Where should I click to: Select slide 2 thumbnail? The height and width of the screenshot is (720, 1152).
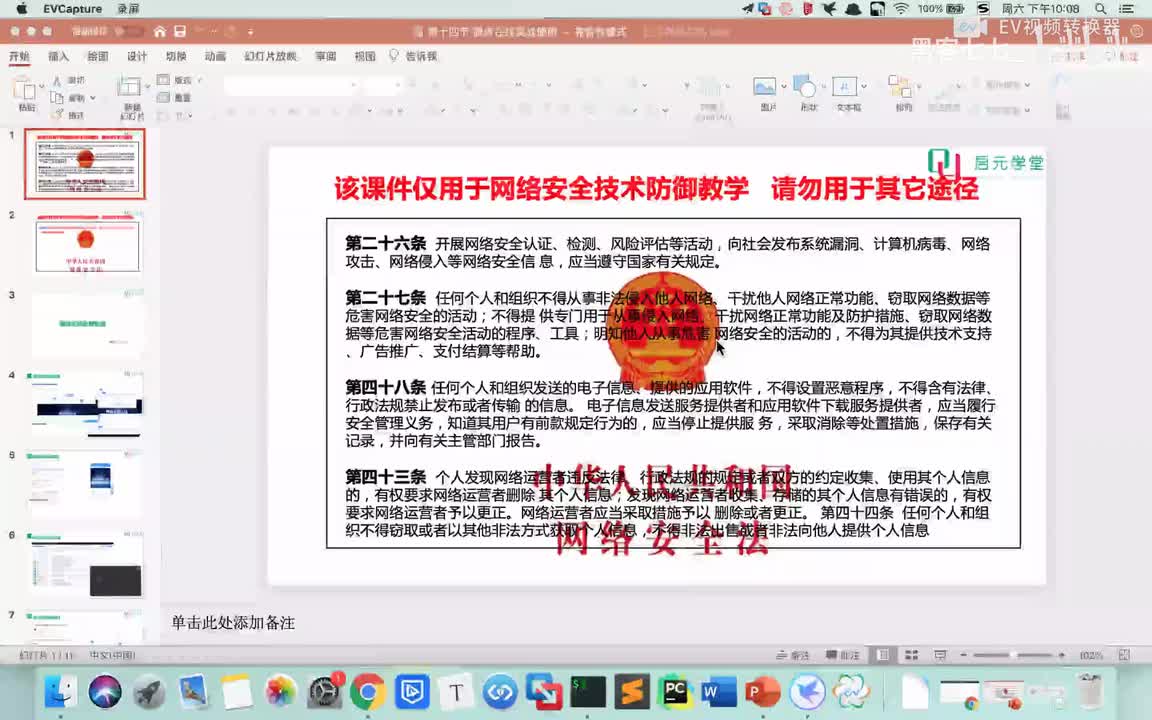(87, 245)
